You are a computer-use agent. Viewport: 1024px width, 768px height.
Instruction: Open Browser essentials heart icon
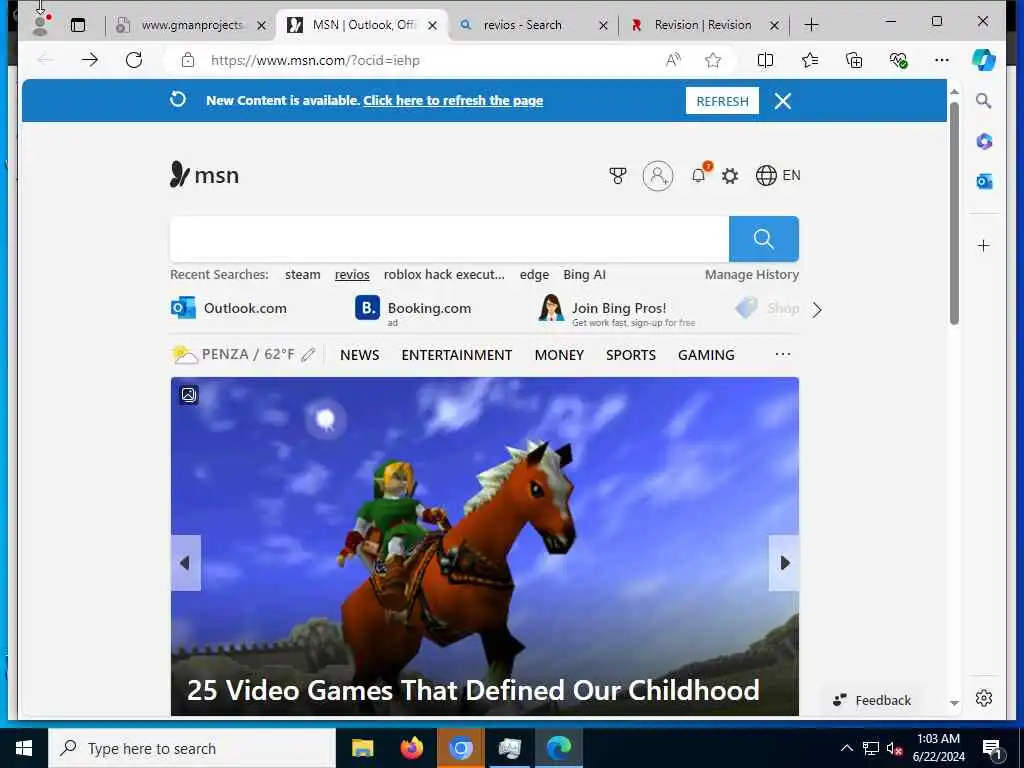coord(899,60)
